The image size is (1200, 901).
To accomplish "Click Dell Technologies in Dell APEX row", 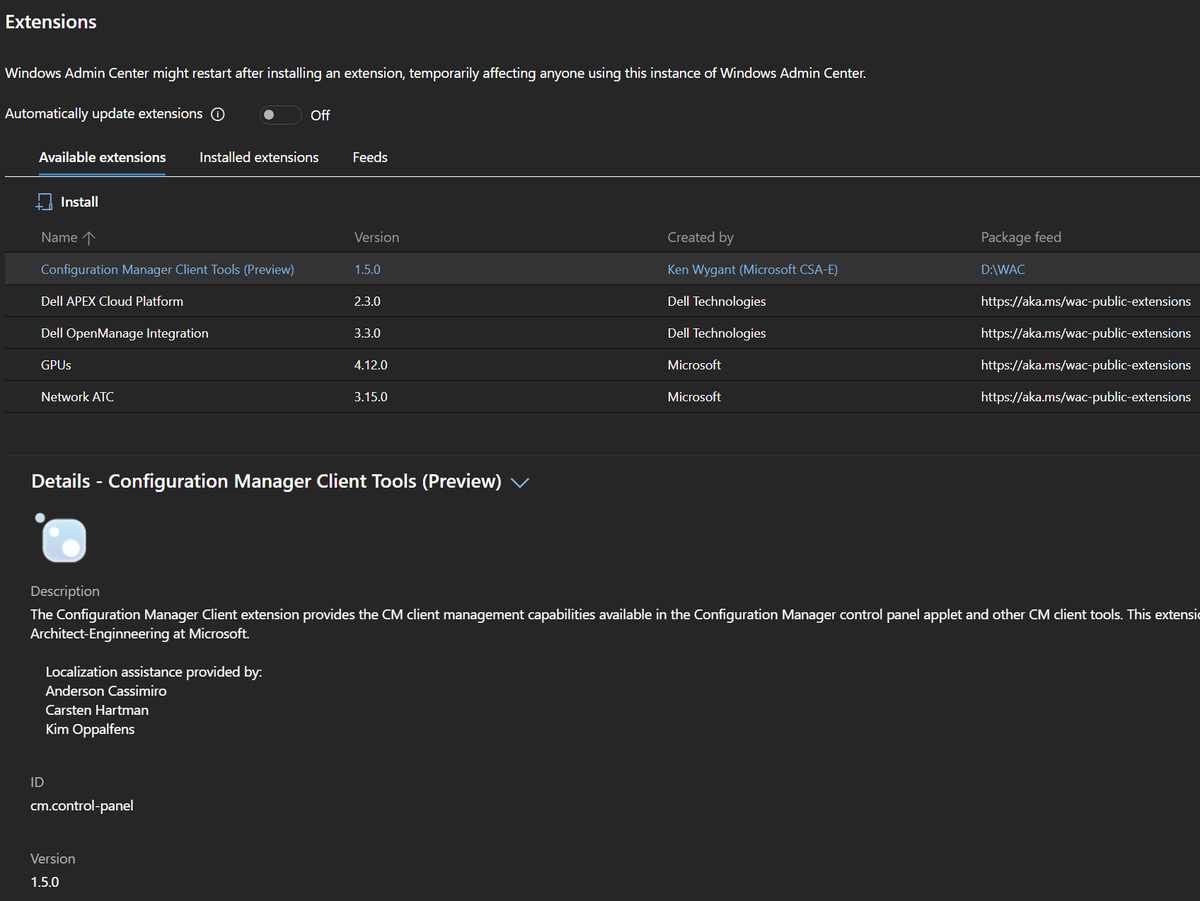I will 717,302.
